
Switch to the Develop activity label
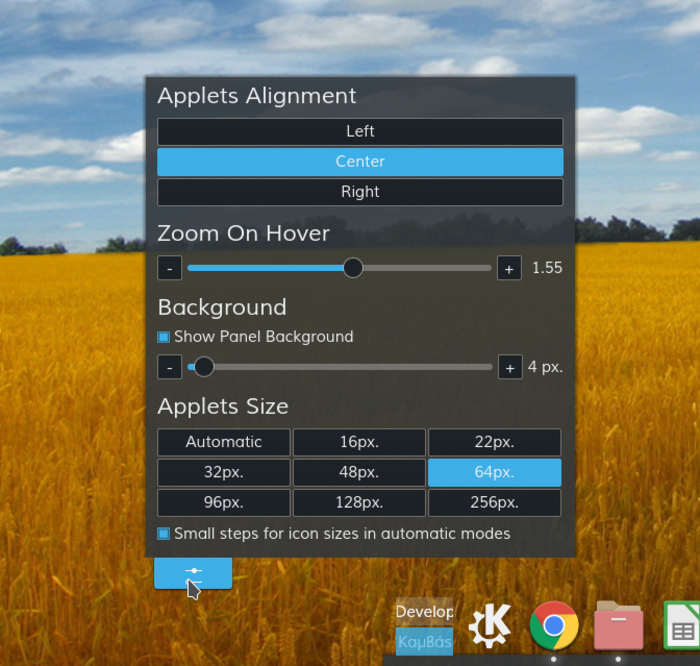(425, 612)
